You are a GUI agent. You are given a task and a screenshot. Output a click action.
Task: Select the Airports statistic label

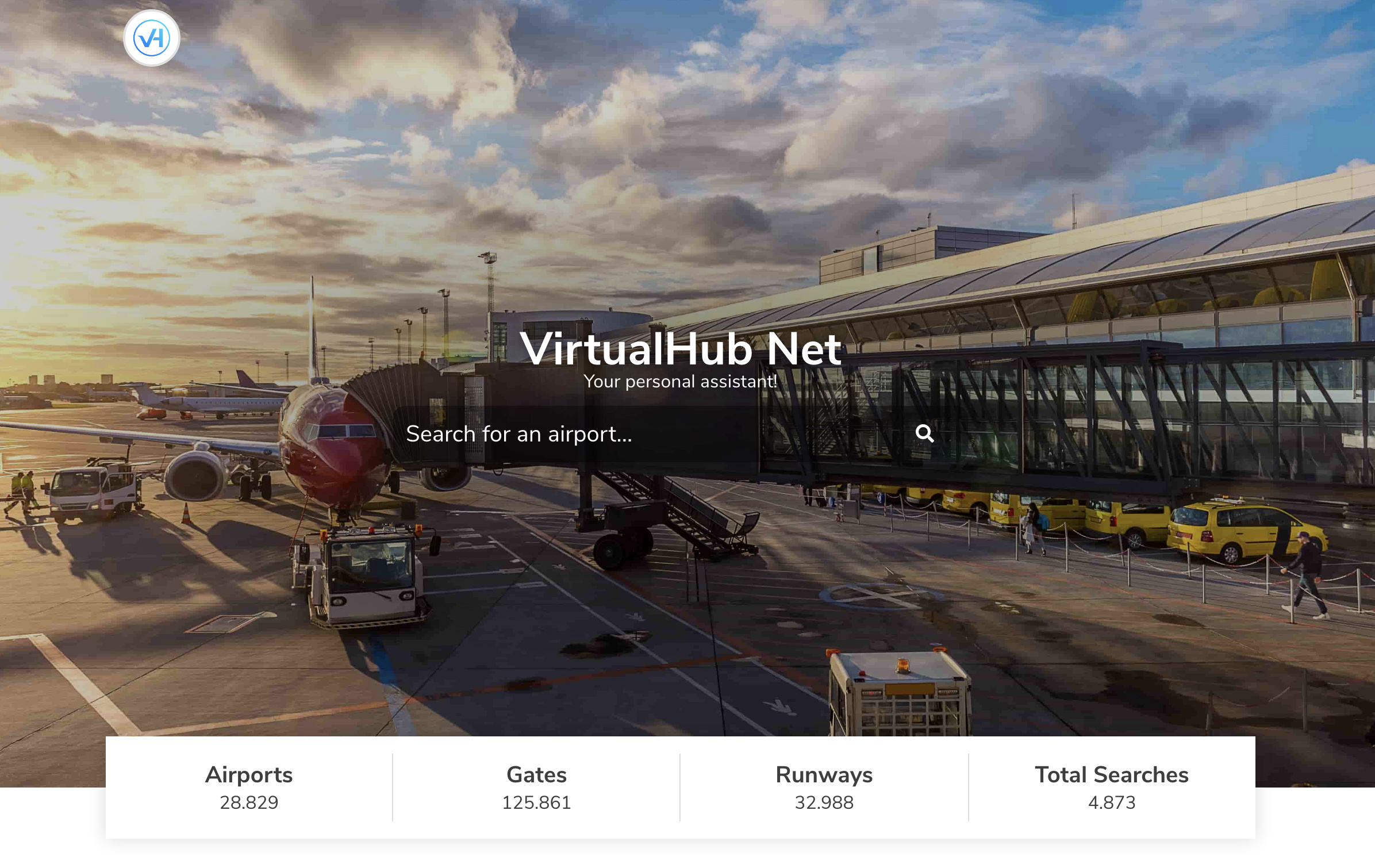click(249, 775)
